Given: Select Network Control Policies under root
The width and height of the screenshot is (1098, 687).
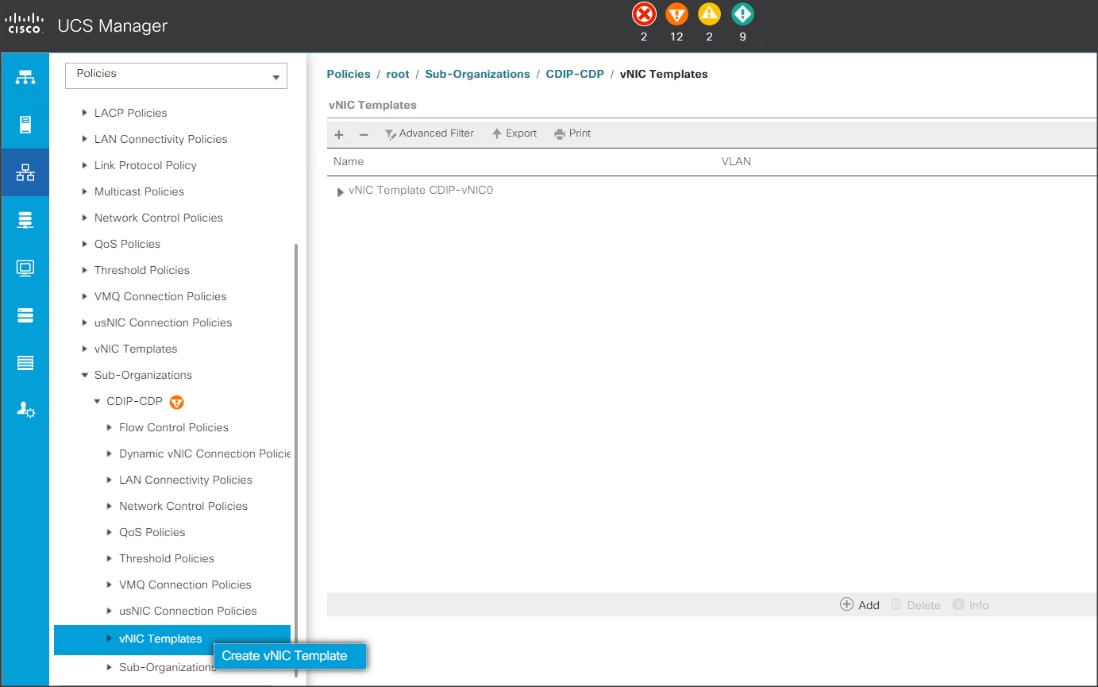Looking at the screenshot, I should pos(158,218).
